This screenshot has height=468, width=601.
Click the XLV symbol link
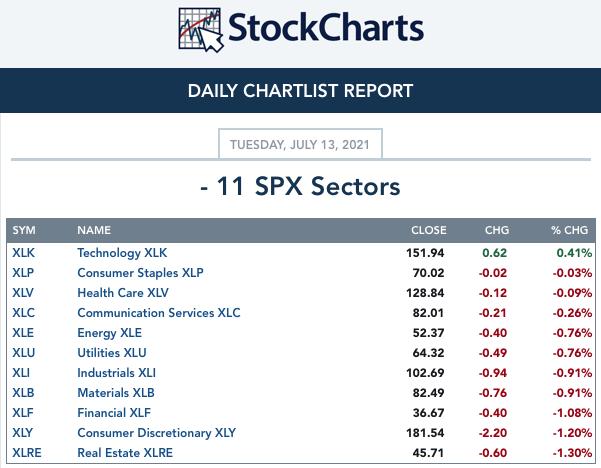tap(23, 293)
